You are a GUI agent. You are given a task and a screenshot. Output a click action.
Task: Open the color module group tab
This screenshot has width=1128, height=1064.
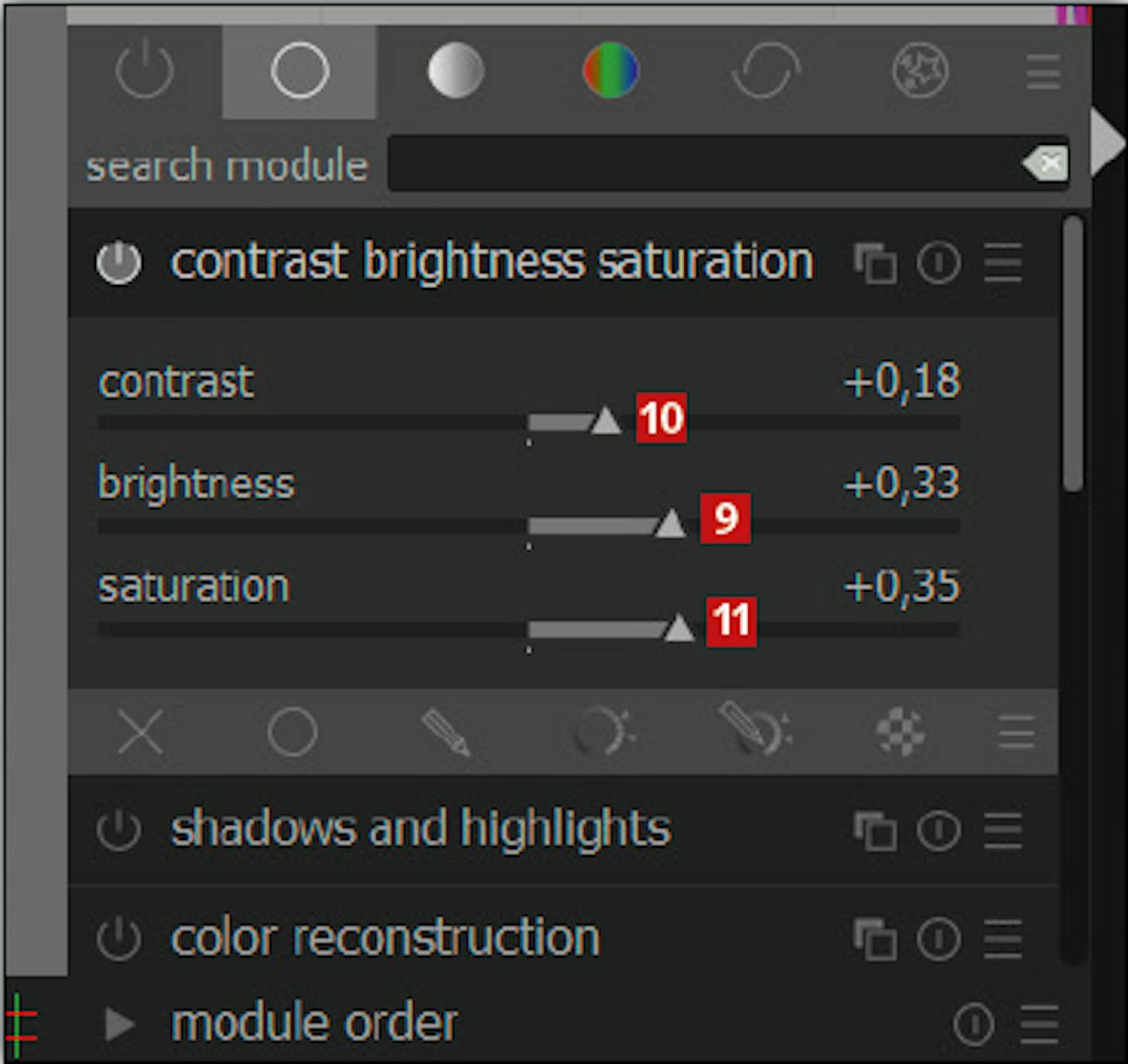pos(610,71)
